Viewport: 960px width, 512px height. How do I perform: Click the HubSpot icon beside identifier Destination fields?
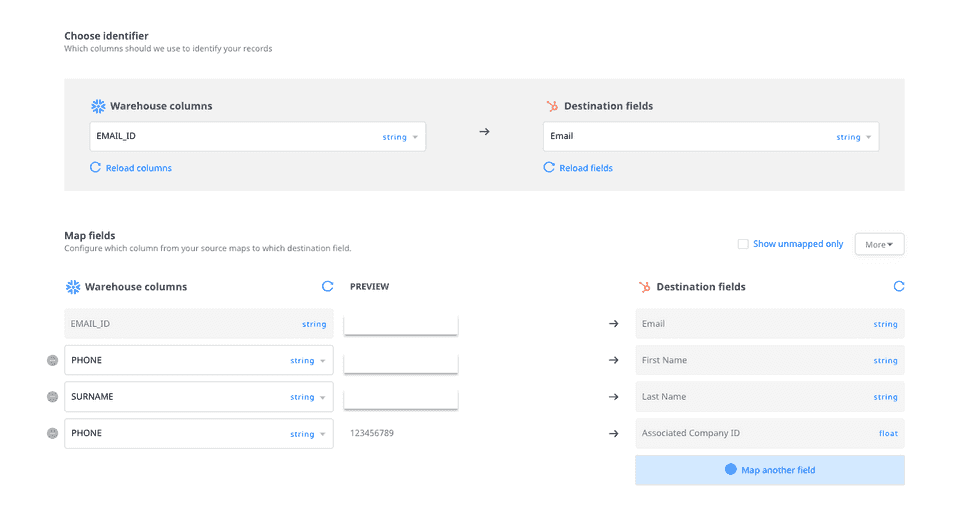point(552,106)
